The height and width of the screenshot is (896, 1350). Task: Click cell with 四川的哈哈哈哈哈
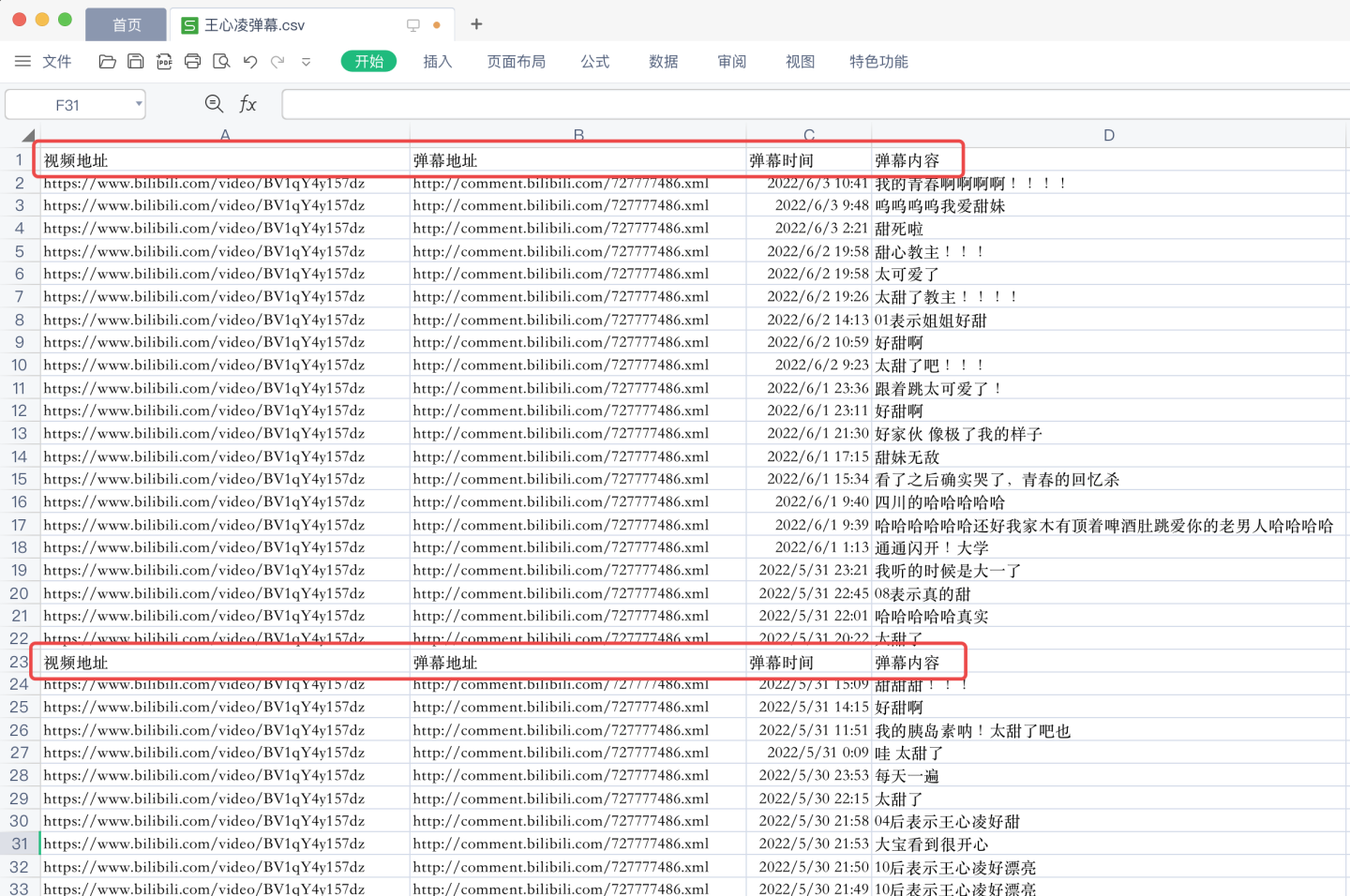click(x=1109, y=502)
